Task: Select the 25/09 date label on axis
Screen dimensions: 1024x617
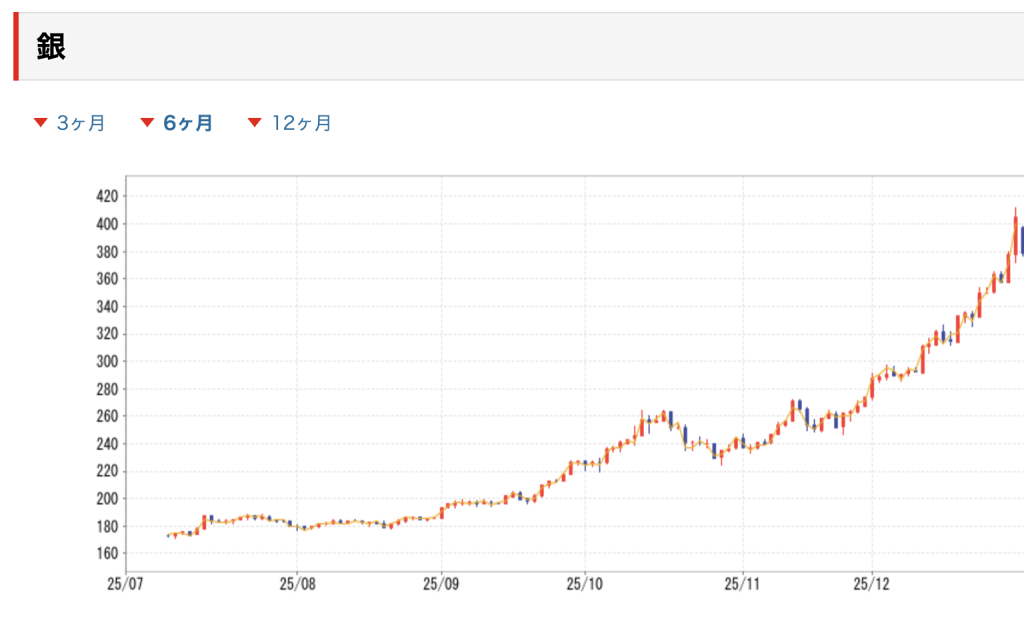Action: (441, 582)
